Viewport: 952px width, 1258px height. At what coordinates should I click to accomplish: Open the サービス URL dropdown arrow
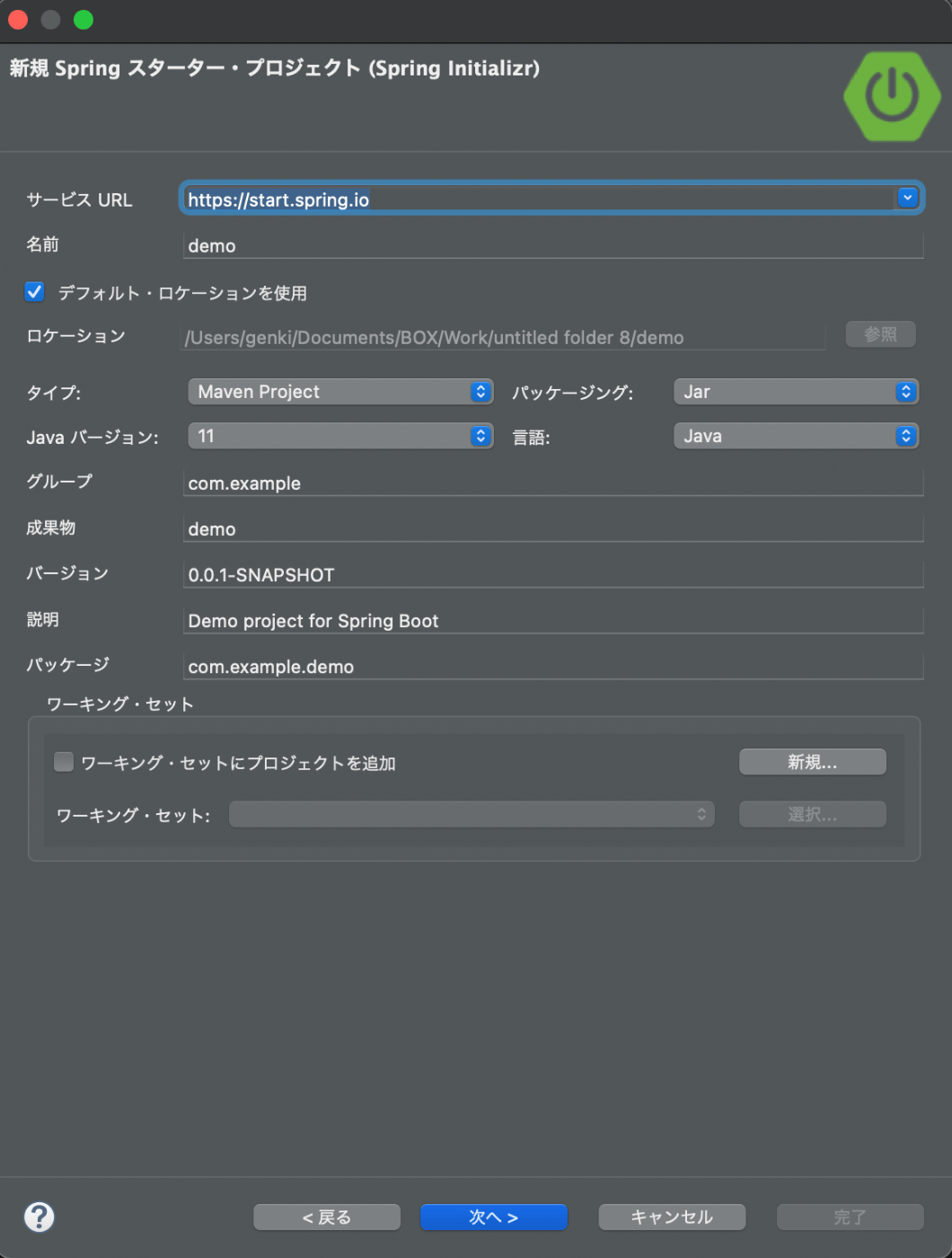coord(907,198)
